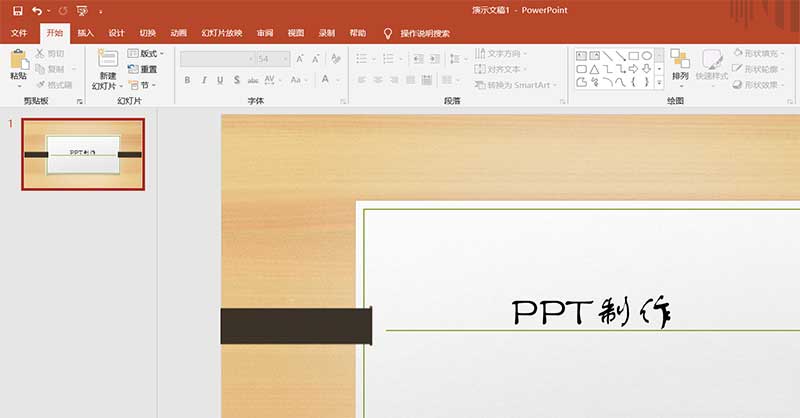Select the left brace shape
This screenshot has height=418, width=800.
point(634,82)
